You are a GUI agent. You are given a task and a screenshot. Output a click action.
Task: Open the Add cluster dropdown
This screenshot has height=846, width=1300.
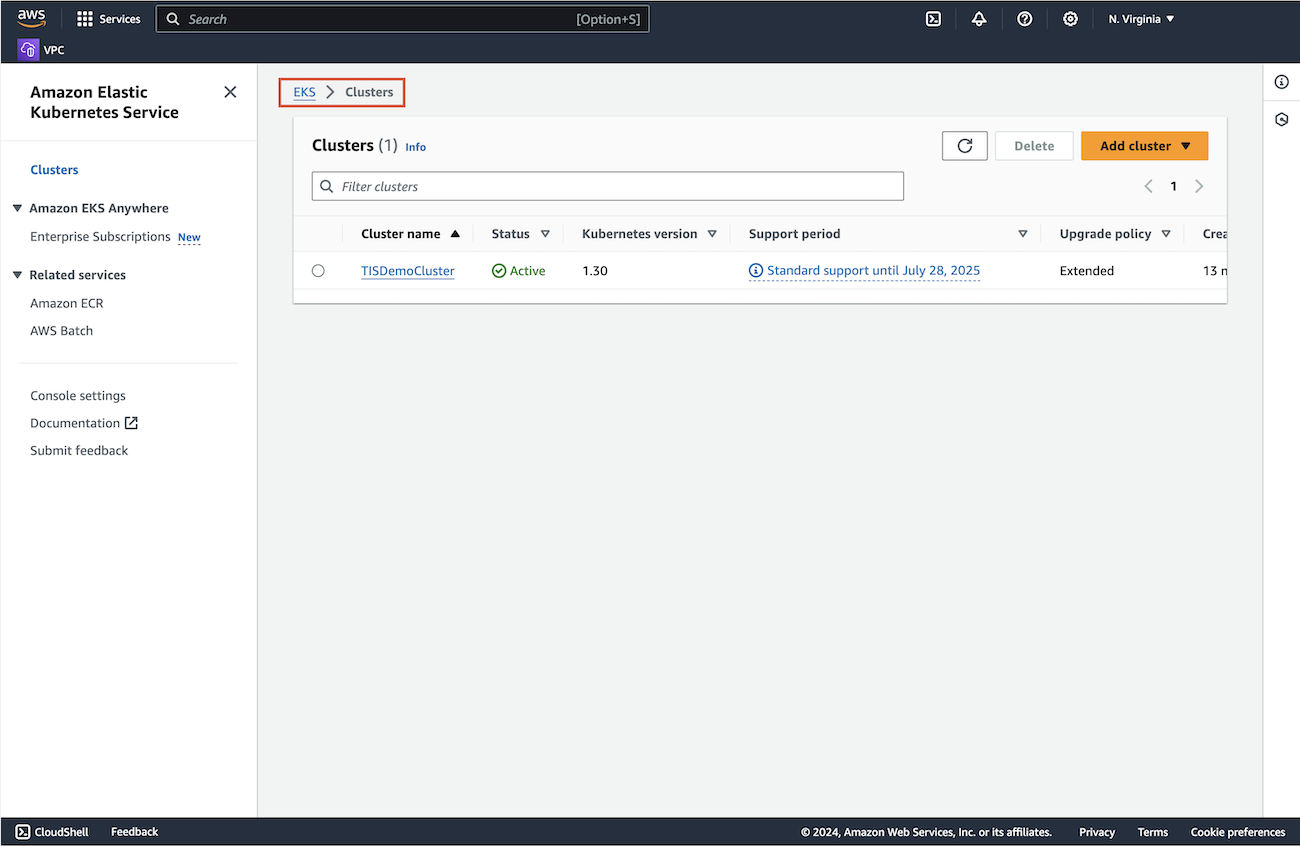point(1145,146)
